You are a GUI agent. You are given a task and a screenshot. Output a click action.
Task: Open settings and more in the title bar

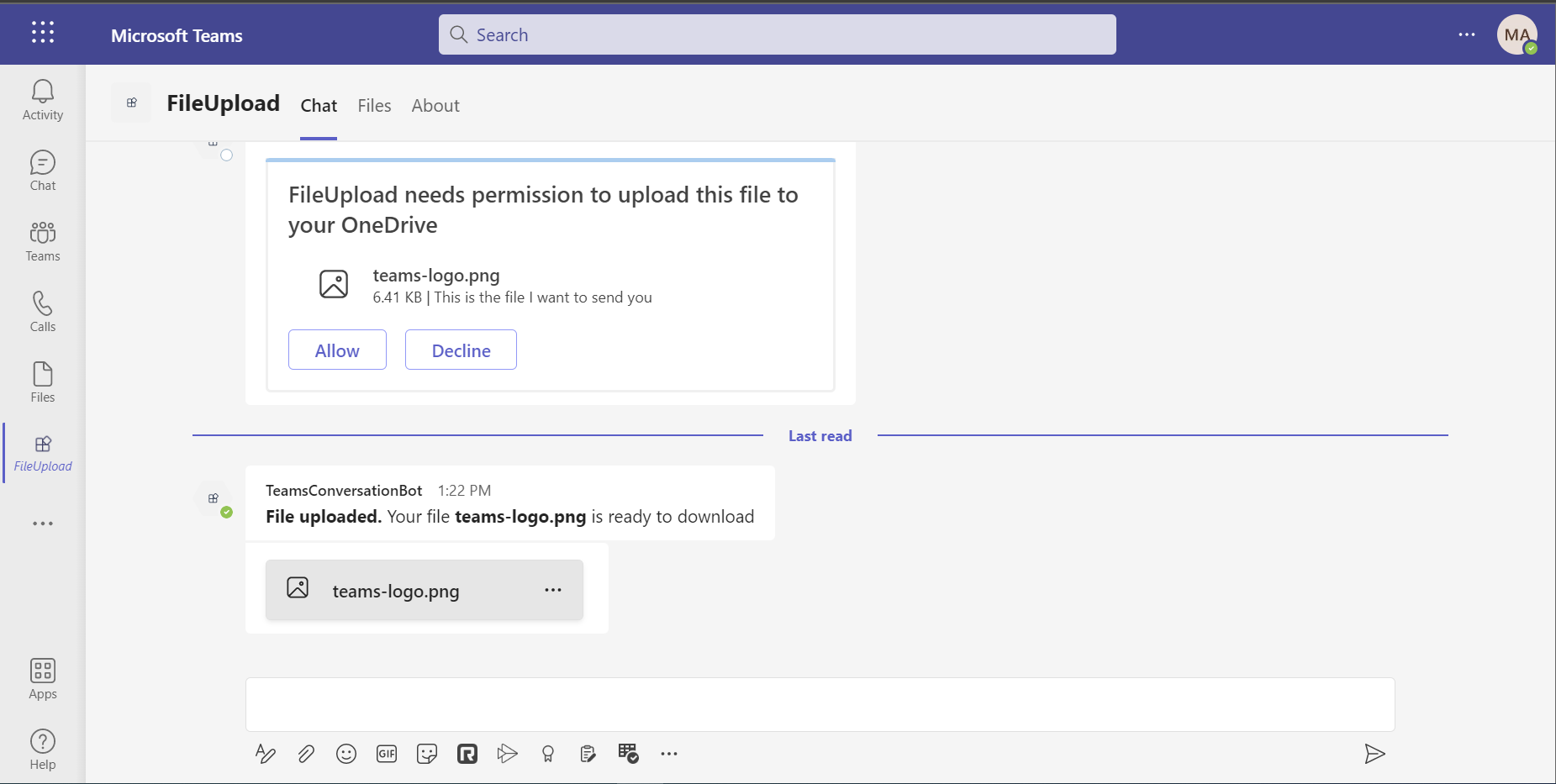pyautogui.click(x=1467, y=34)
